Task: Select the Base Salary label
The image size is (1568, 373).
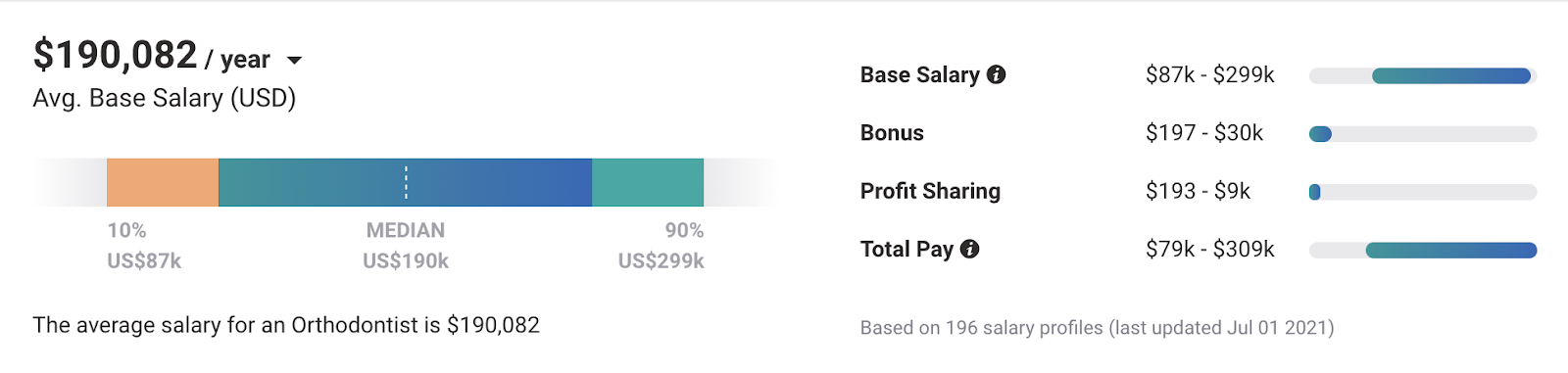Action: tap(920, 75)
